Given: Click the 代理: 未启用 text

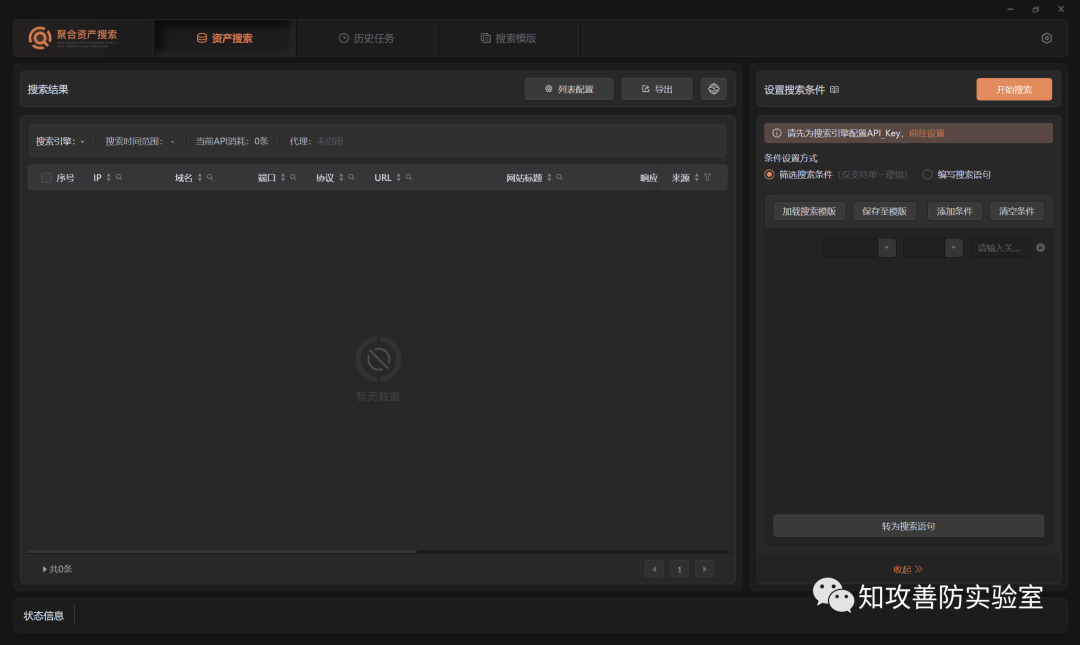Looking at the screenshot, I should tap(316, 141).
